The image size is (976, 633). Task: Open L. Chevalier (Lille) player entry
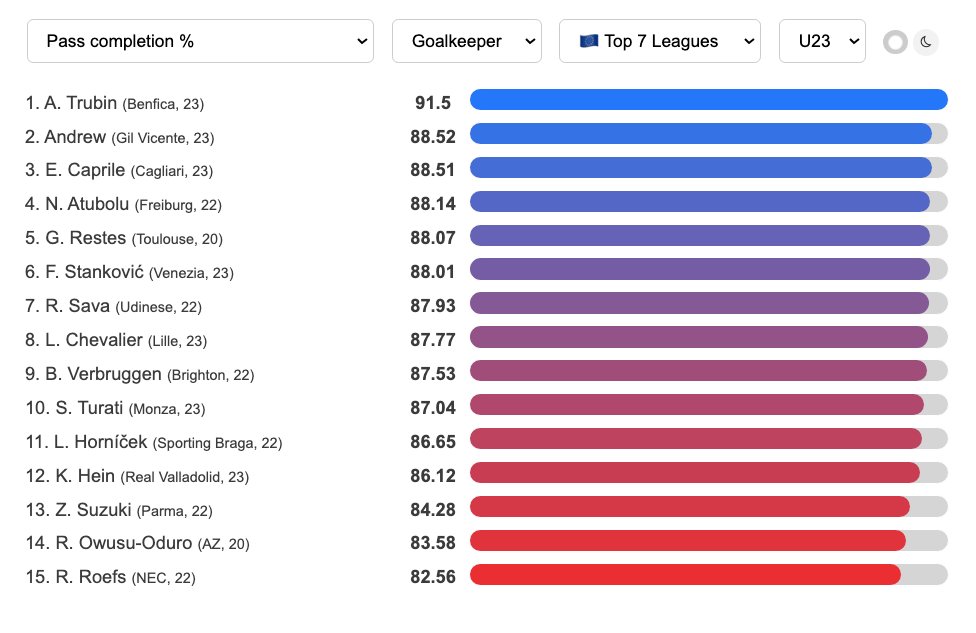[x=116, y=340]
